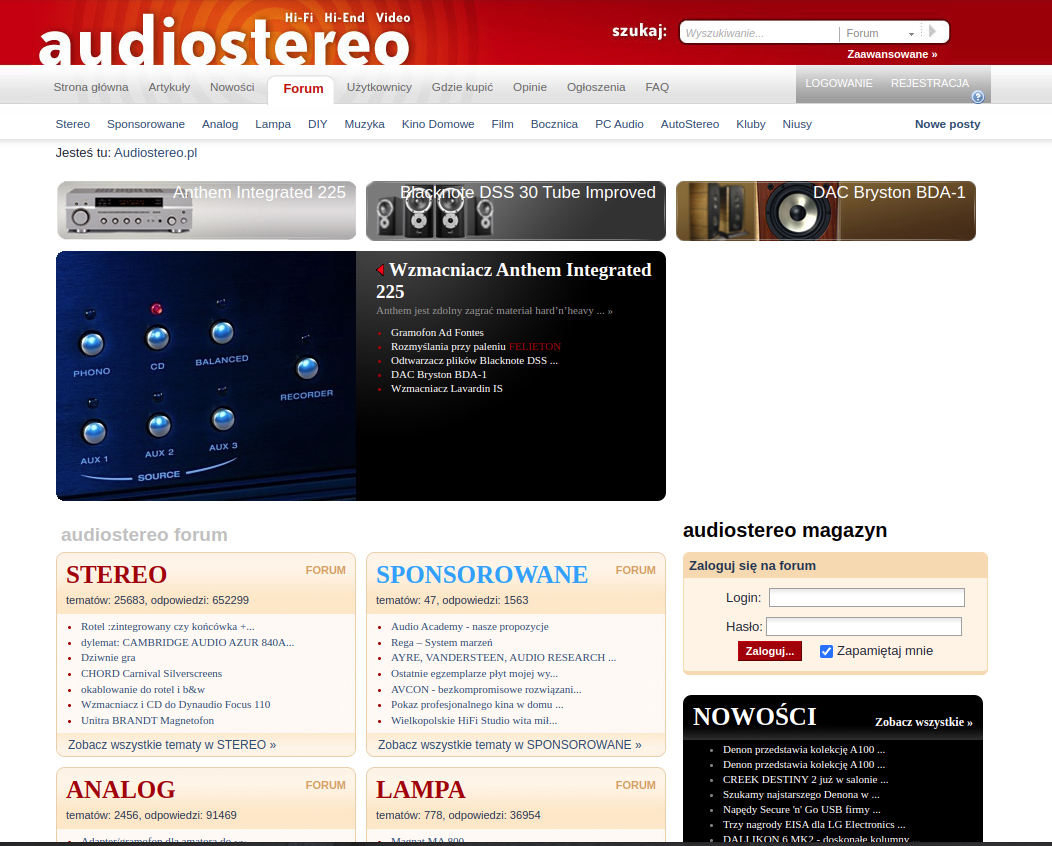This screenshot has height=846, width=1052.
Task: Open the Gdzie kupić tab
Action: click(x=462, y=87)
